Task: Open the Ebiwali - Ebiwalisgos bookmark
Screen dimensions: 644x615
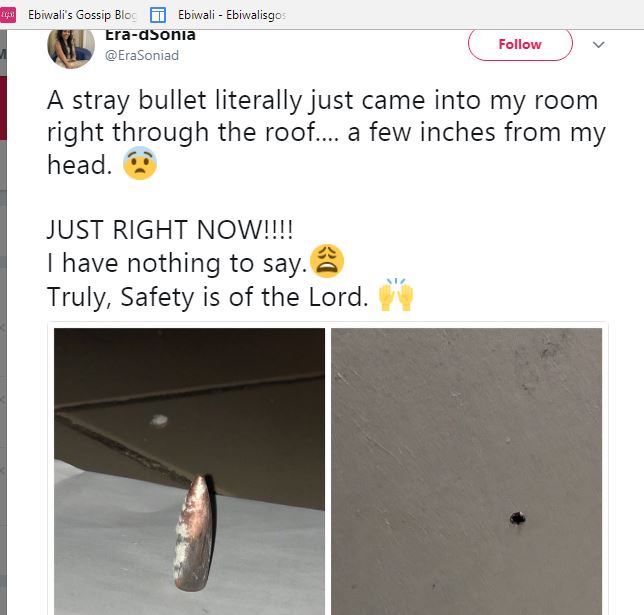Action: click(232, 15)
